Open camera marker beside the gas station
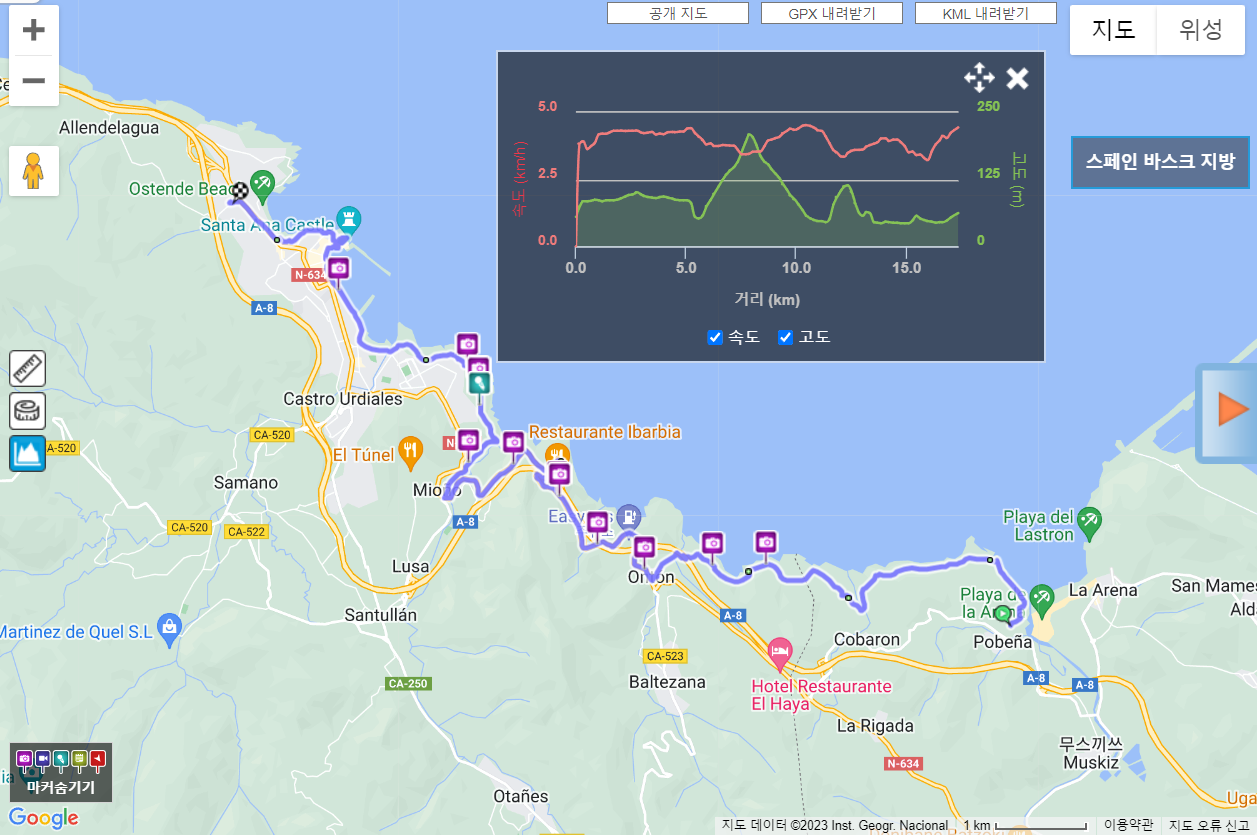The height and width of the screenshot is (835, 1257). tap(598, 522)
